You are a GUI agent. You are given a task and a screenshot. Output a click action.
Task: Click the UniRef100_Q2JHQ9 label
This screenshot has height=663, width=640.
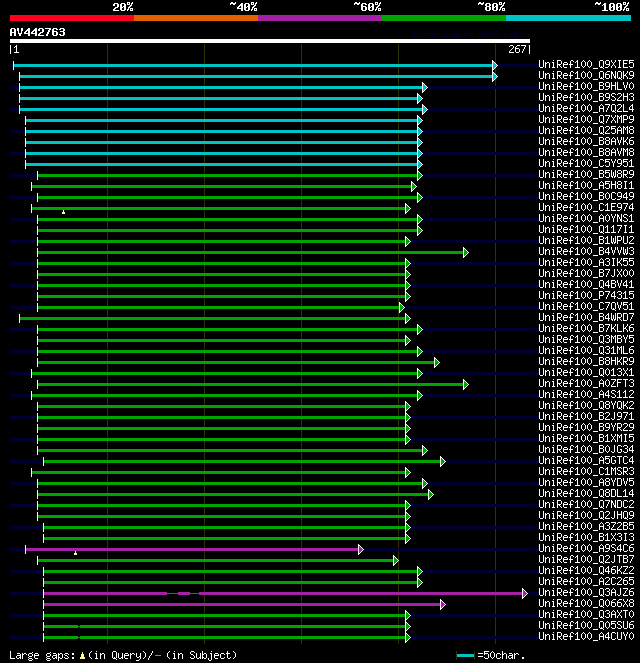coord(586,515)
